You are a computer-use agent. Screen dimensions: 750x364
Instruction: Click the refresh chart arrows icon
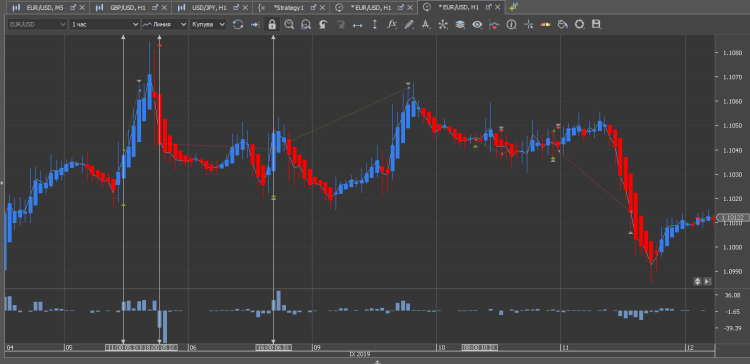coord(238,24)
